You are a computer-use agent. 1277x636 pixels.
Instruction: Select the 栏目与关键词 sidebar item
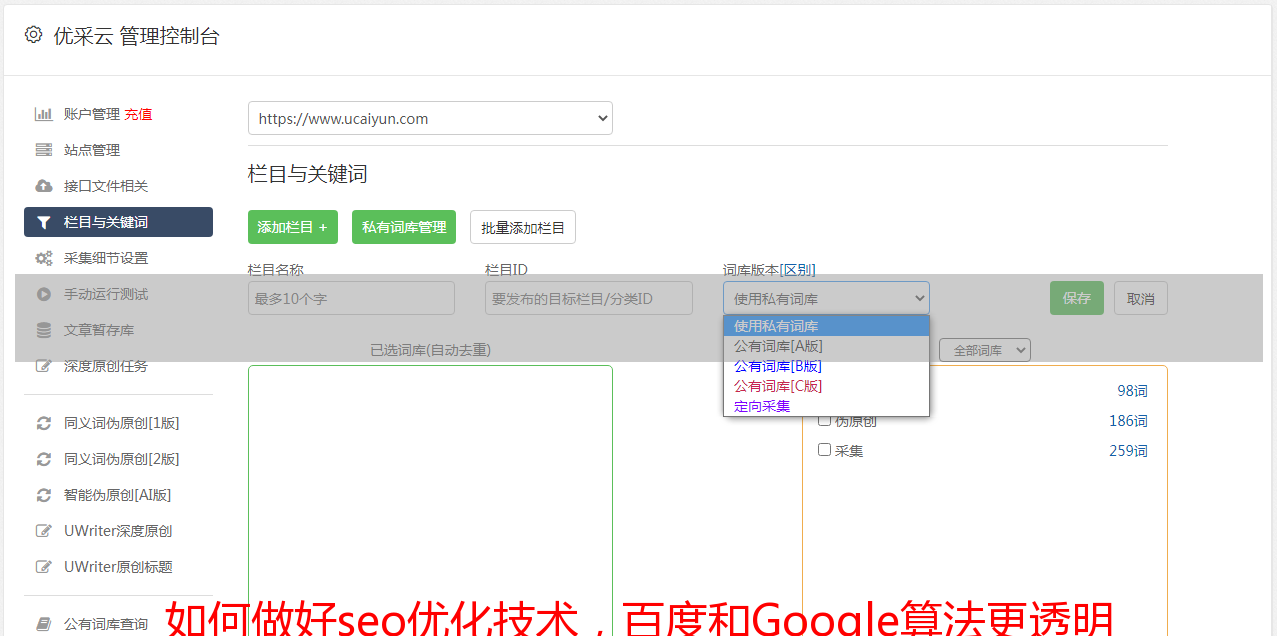point(118,222)
